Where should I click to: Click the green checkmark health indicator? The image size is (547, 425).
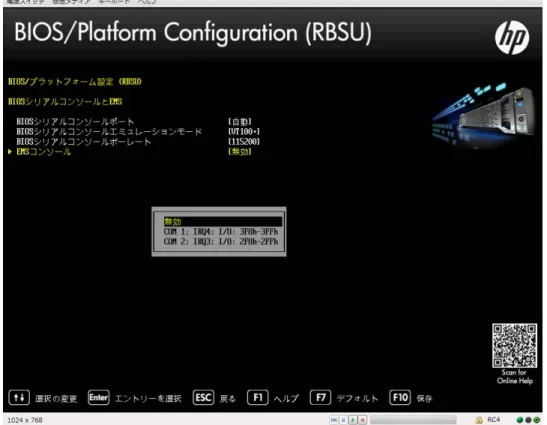[537, 420]
